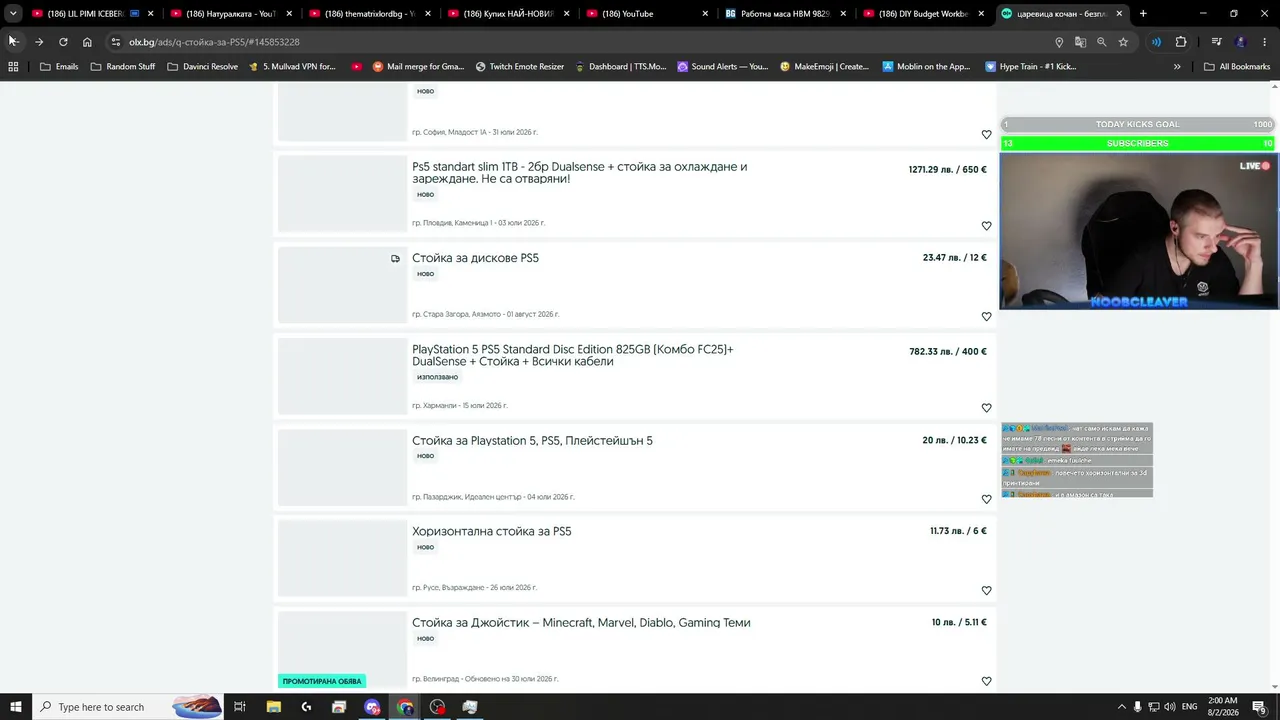The height and width of the screenshot is (720, 1280).
Task: Favorite the Стойка за Джойстик Minecraft listing
Action: point(986,681)
